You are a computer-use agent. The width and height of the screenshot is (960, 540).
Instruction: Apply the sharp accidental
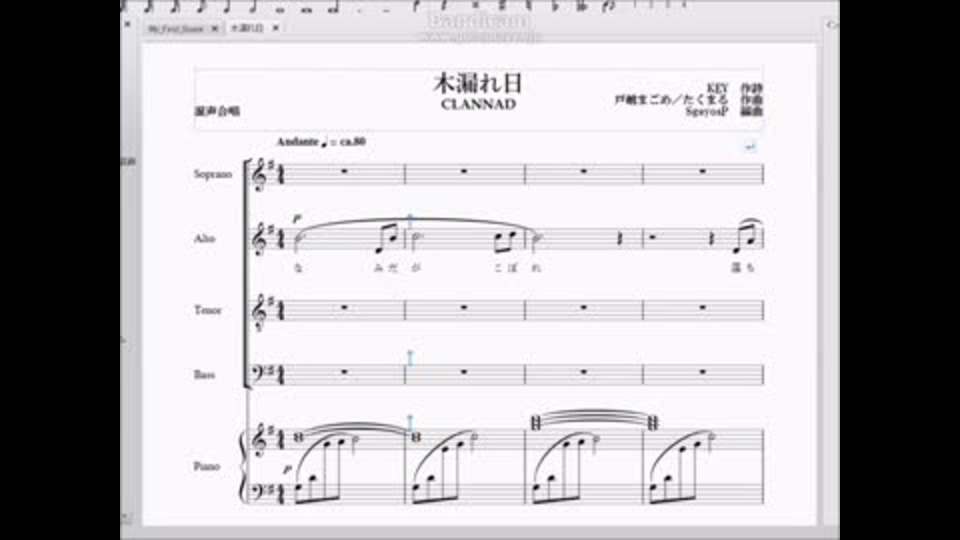tap(503, 7)
